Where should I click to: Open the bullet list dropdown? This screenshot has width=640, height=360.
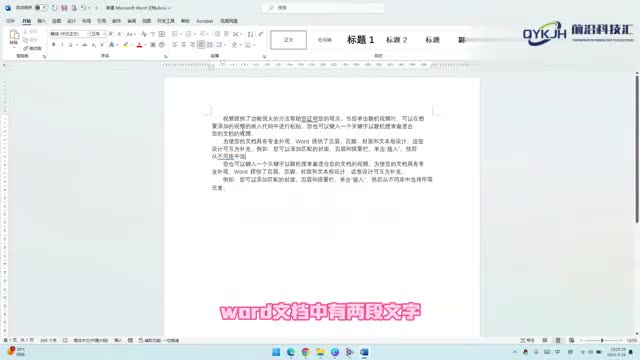tap(181, 34)
